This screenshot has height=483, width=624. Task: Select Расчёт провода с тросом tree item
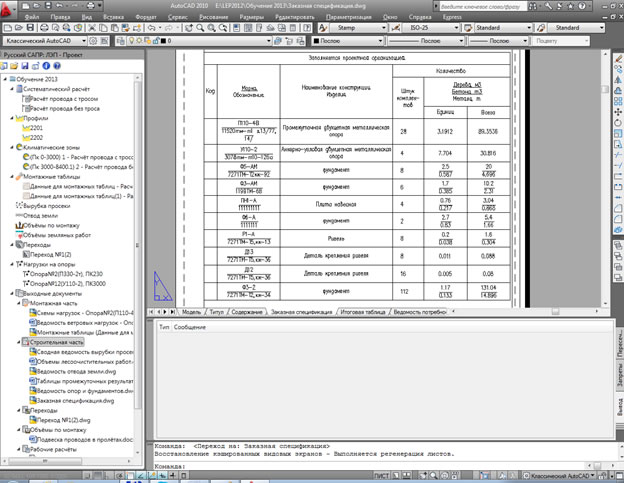coord(64,99)
